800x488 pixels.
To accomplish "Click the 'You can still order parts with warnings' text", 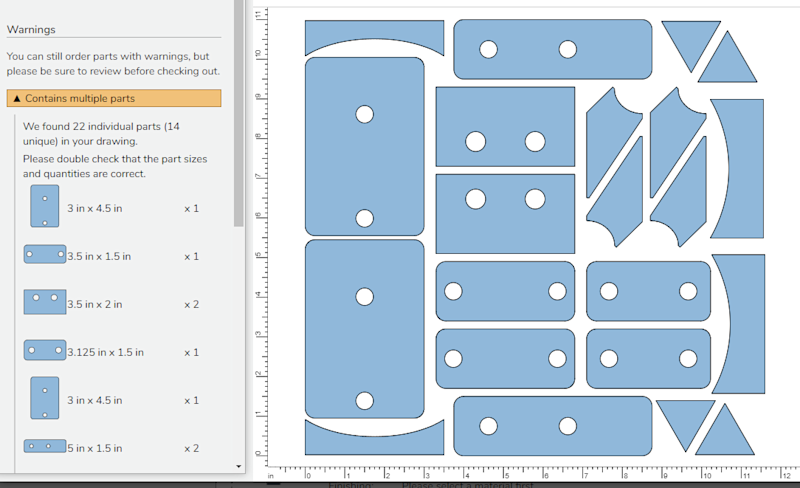I will click(x=113, y=64).
